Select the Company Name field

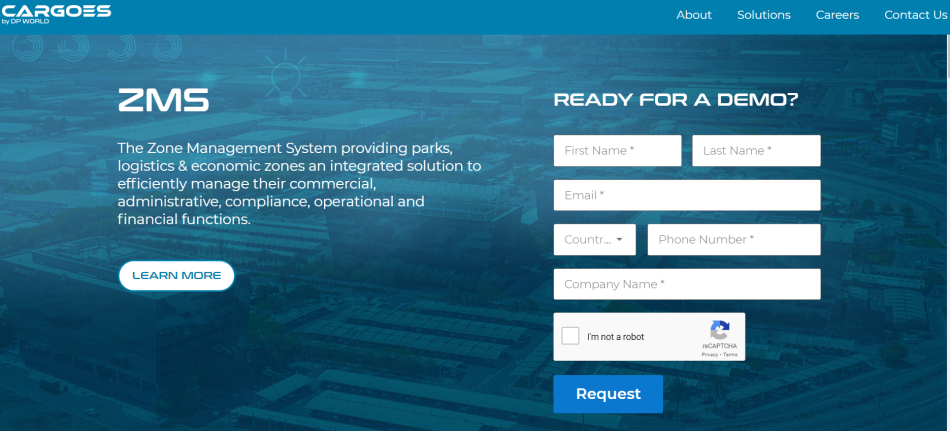pos(687,284)
